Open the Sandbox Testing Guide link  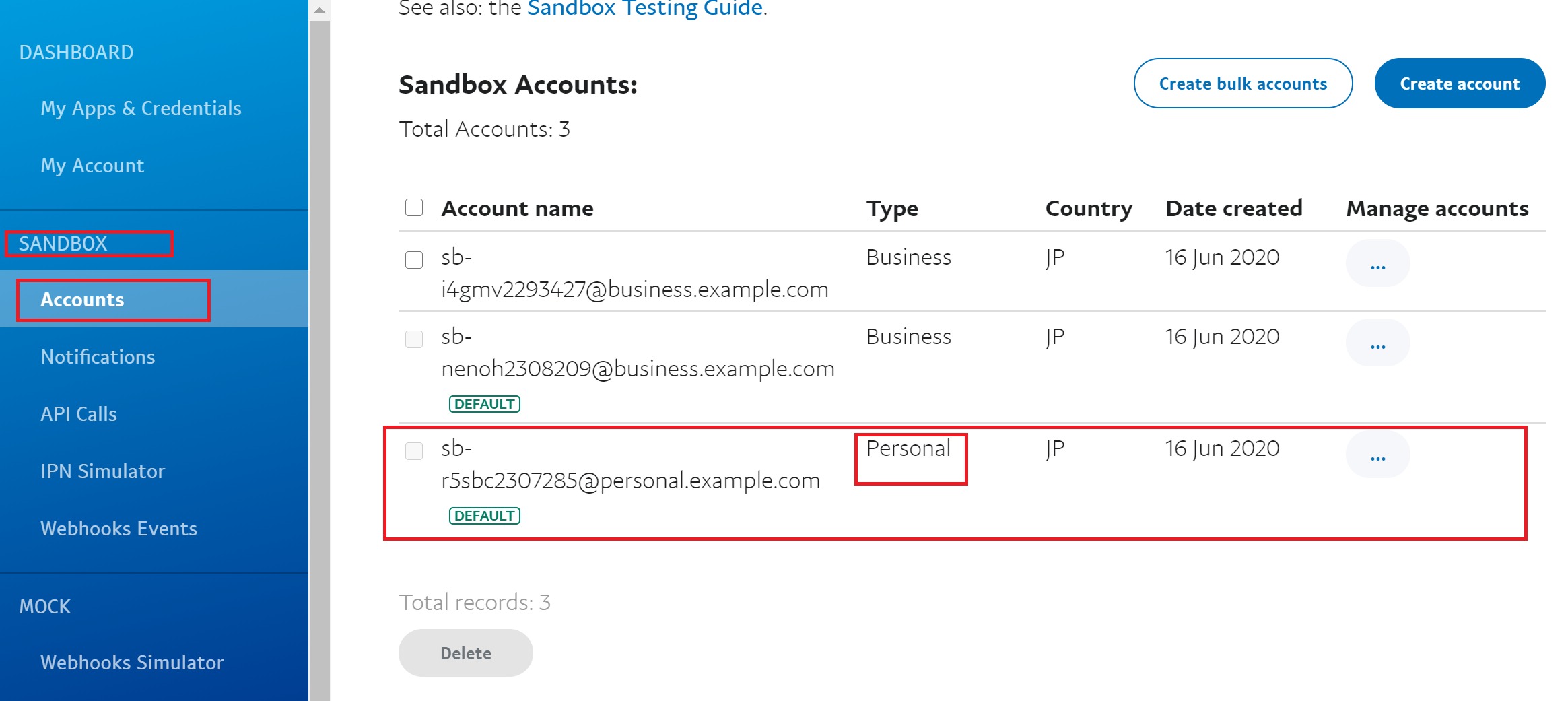(x=644, y=8)
